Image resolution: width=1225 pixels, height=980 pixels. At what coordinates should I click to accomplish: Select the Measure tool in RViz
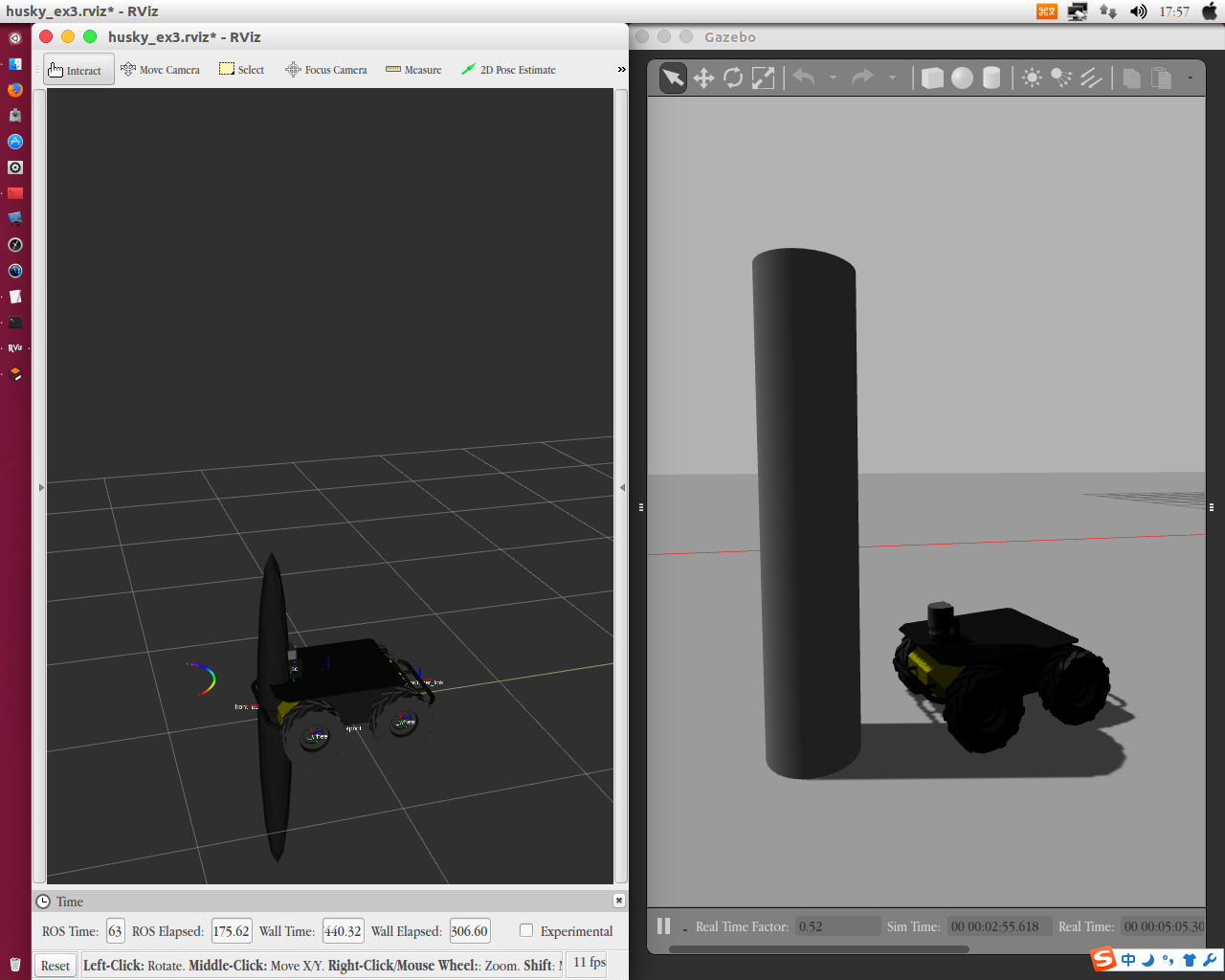click(413, 70)
